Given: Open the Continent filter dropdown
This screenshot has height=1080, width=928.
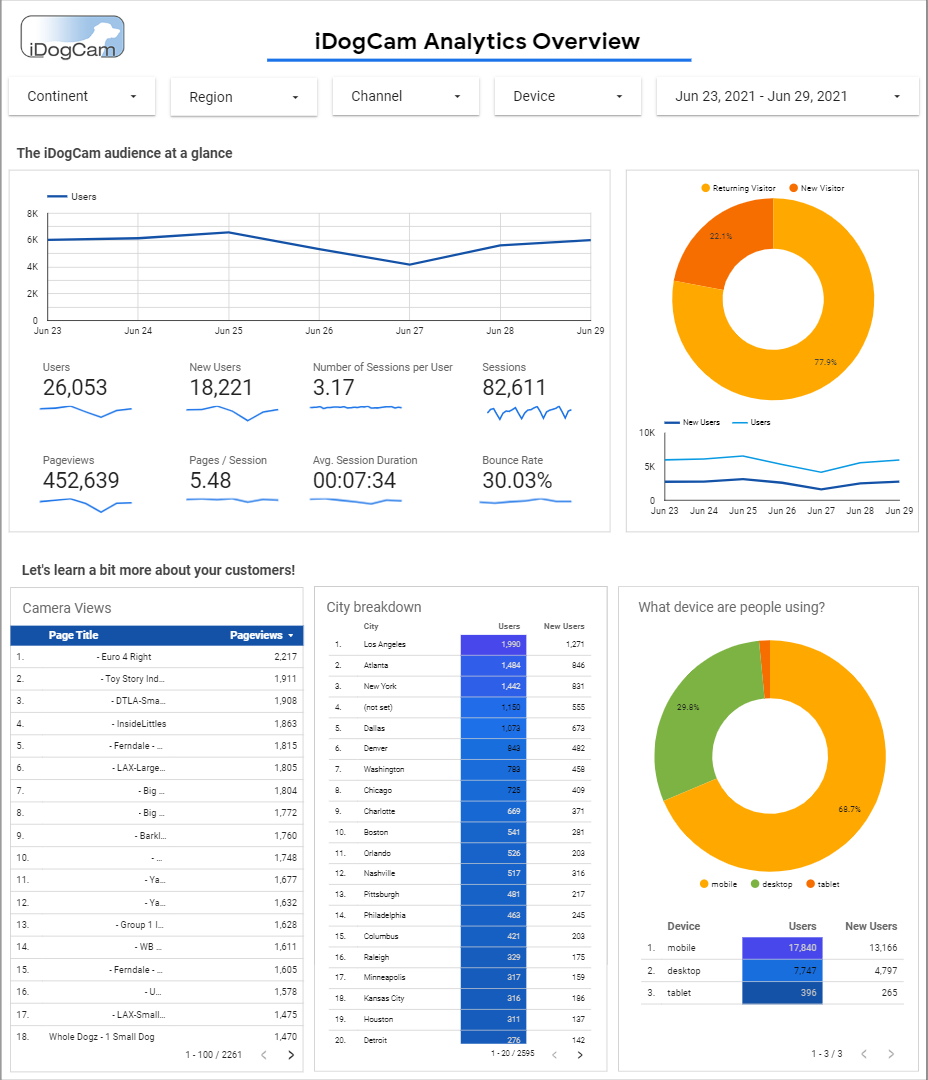Looking at the screenshot, I should click(82, 96).
